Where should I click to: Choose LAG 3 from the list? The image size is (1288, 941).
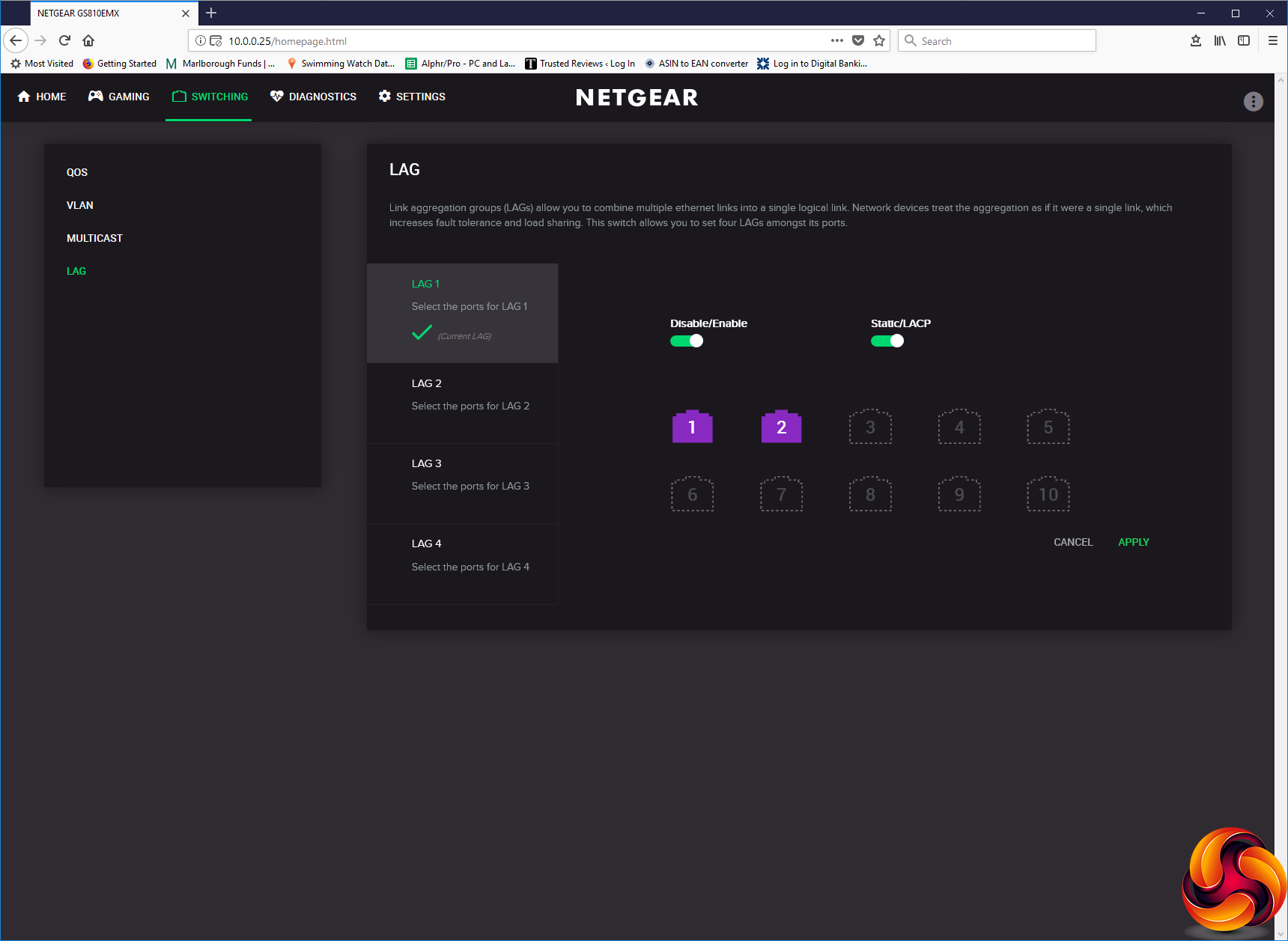click(x=462, y=483)
